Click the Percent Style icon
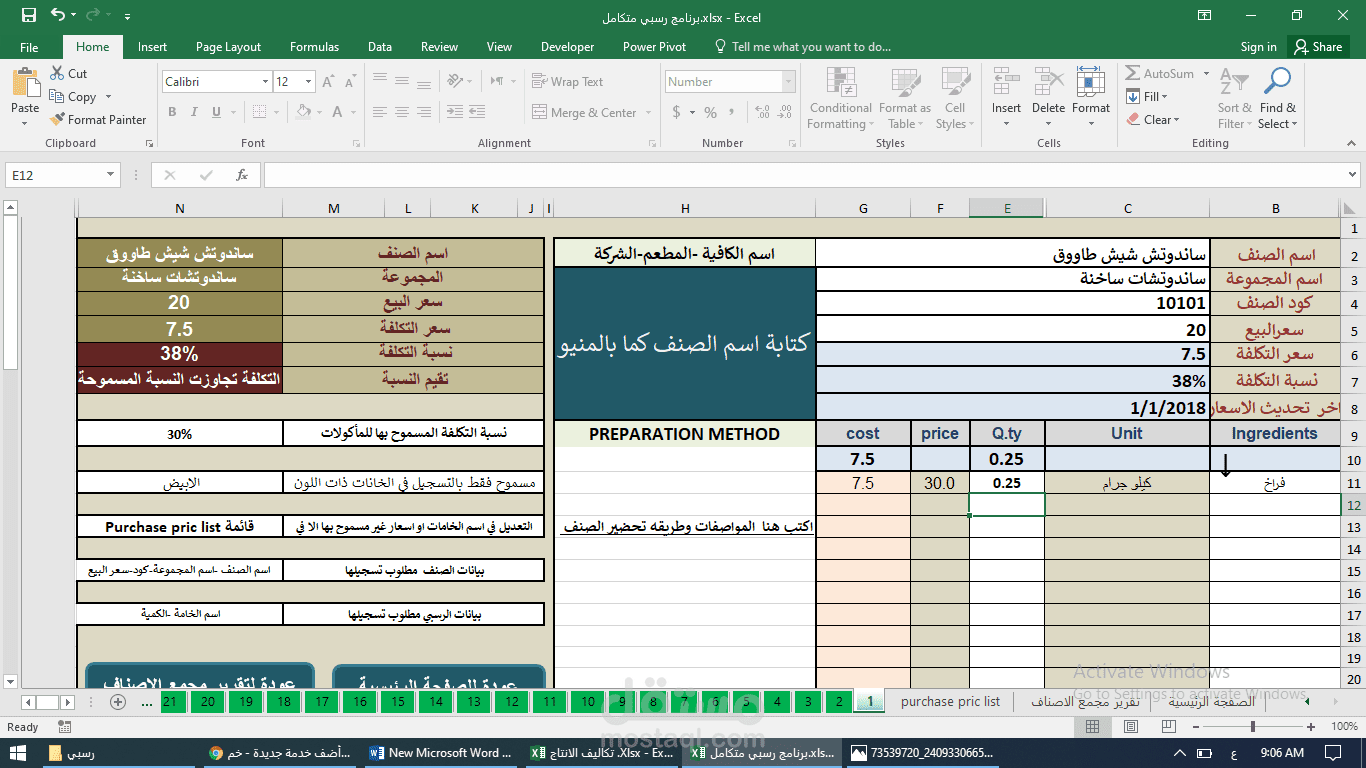1366x768 pixels. pos(710,113)
